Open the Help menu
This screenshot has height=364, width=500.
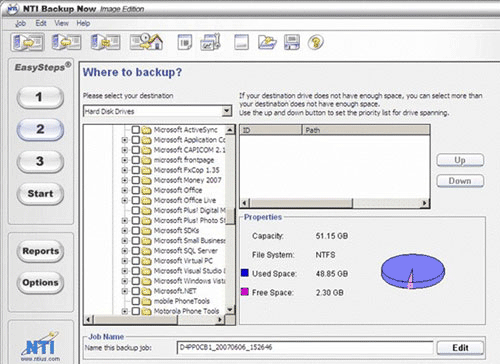coord(83,23)
